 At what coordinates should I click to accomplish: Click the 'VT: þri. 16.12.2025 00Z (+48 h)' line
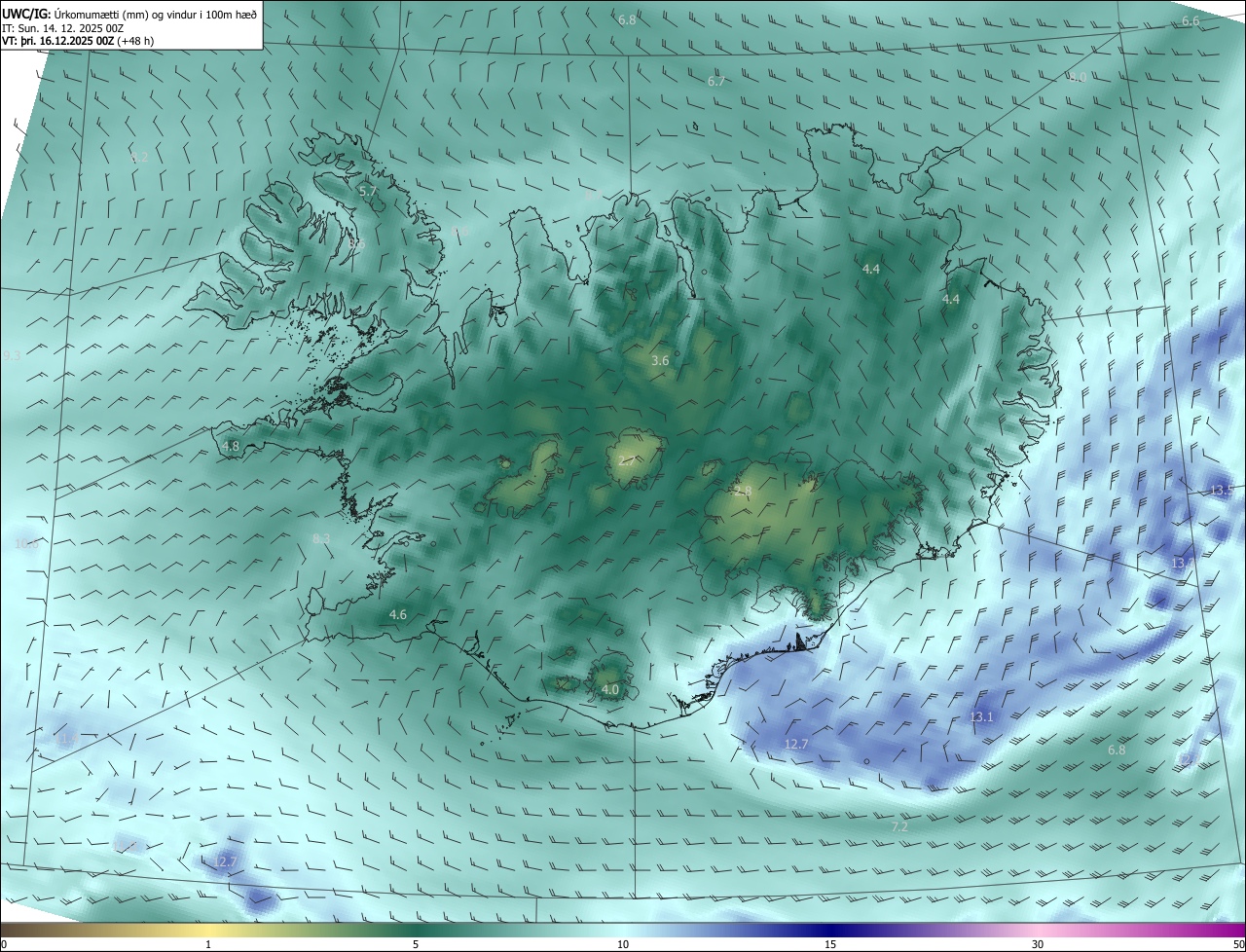coord(77,41)
